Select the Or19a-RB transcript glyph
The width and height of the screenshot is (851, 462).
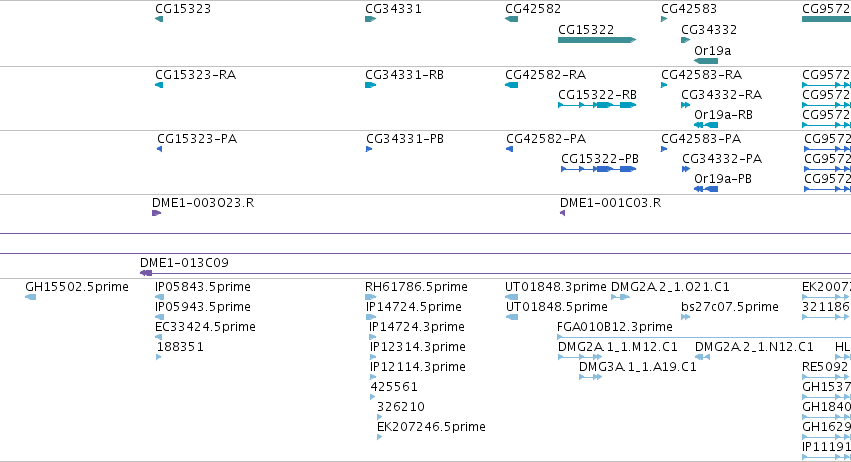point(706,125)
